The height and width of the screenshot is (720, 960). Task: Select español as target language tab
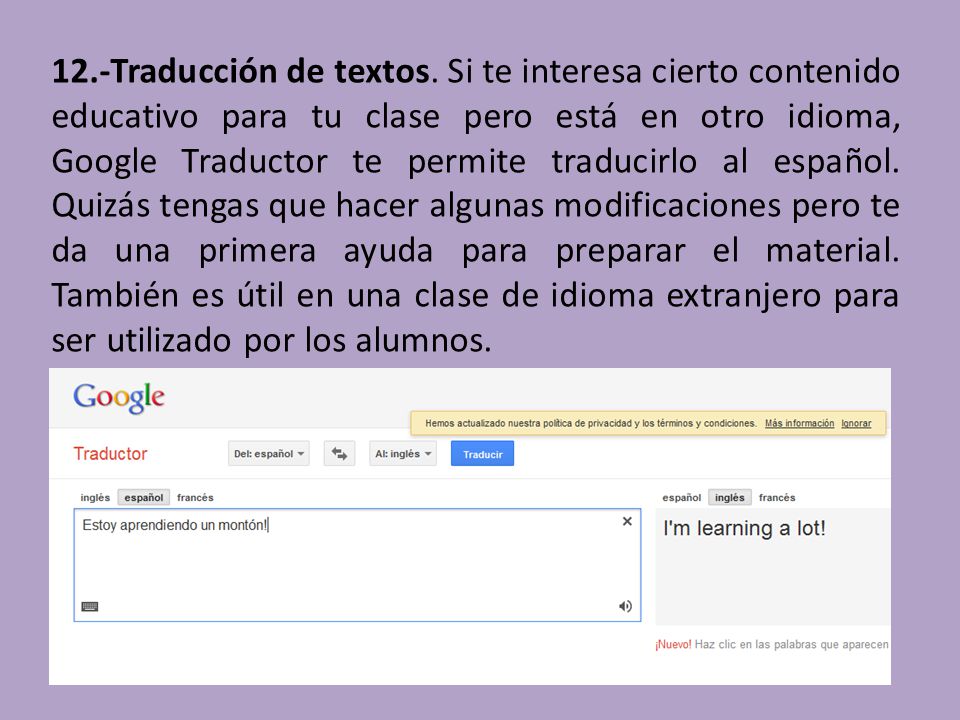(x=681, y=497)
